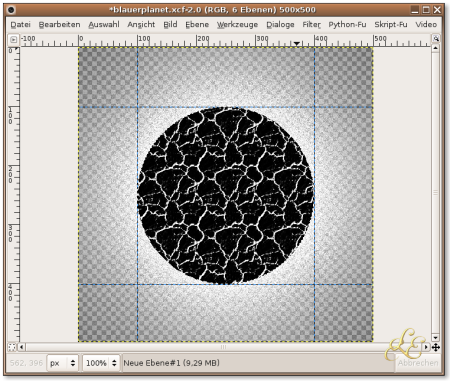Maximize the blauerplanet.xcf window
Screen dimensions: 450x381
(x=426, y=10)
